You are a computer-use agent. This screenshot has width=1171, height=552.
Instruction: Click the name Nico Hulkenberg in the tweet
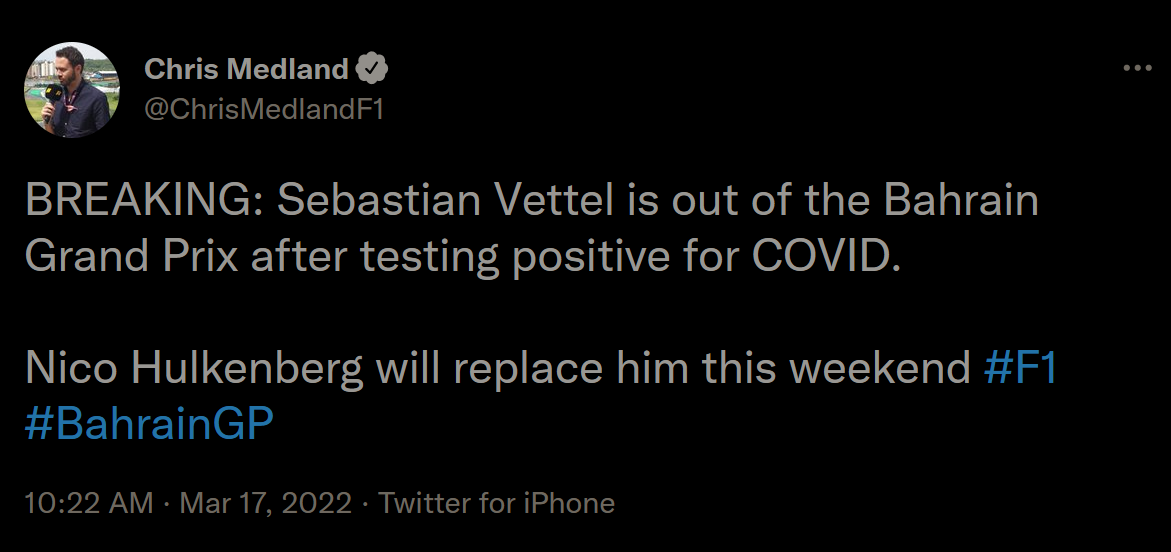coord(193,368)
